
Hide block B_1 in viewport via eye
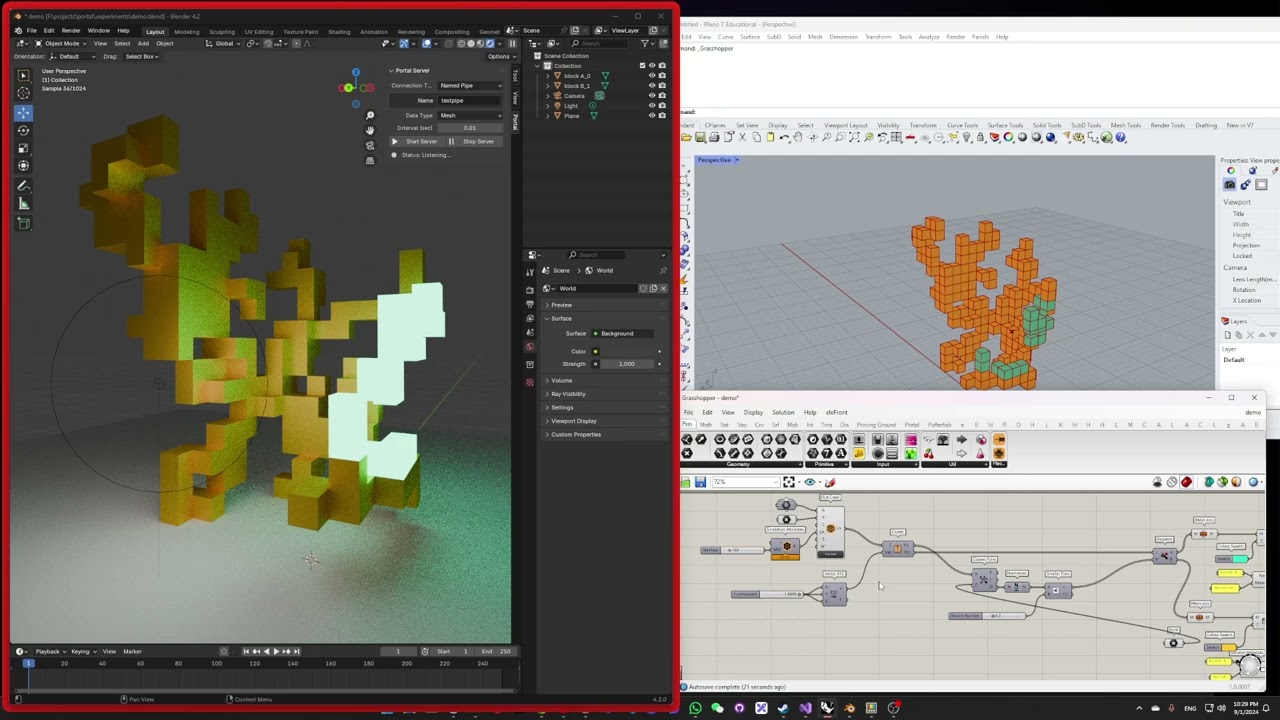652,86
